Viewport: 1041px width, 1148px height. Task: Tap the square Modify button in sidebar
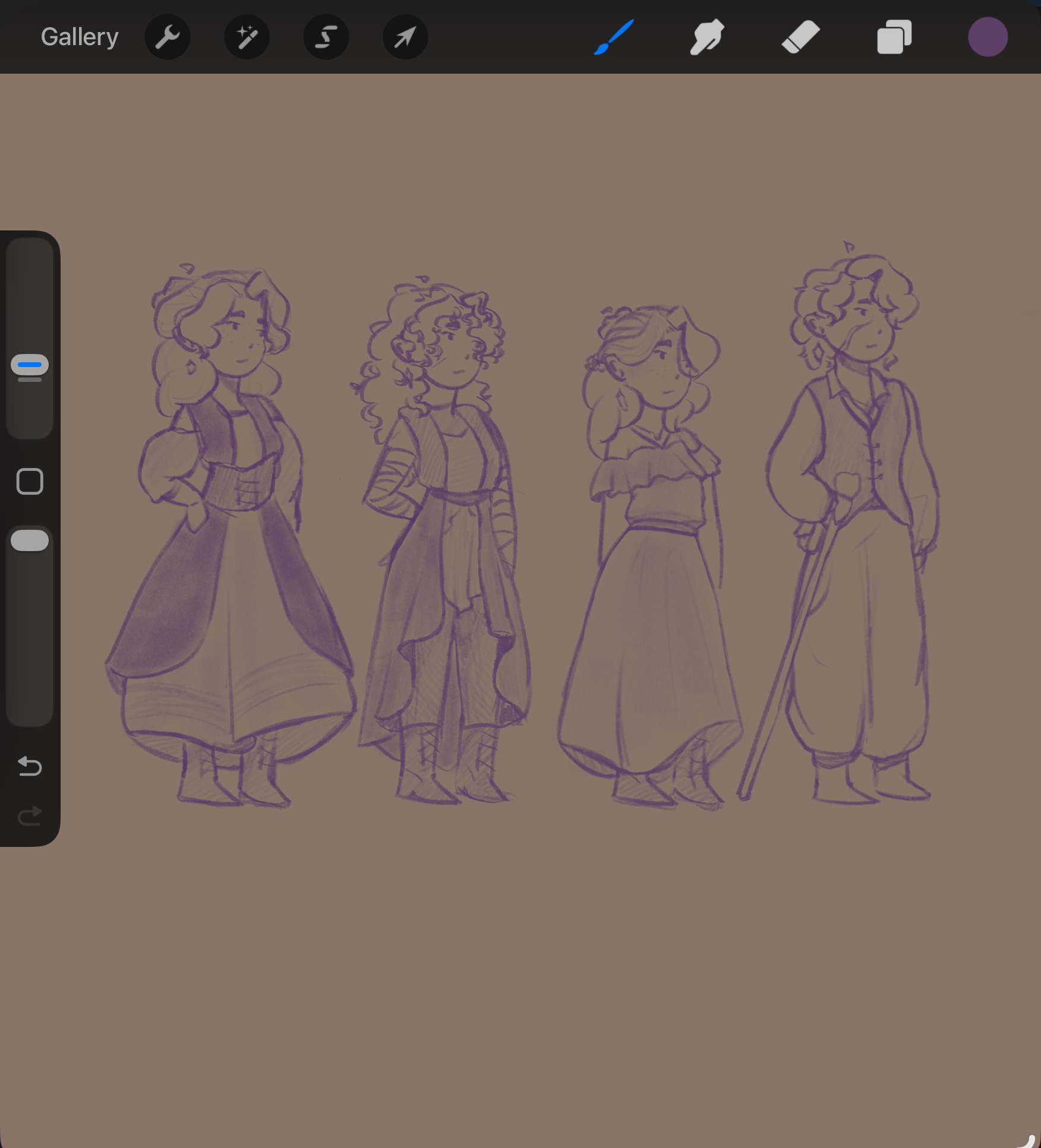30,481
